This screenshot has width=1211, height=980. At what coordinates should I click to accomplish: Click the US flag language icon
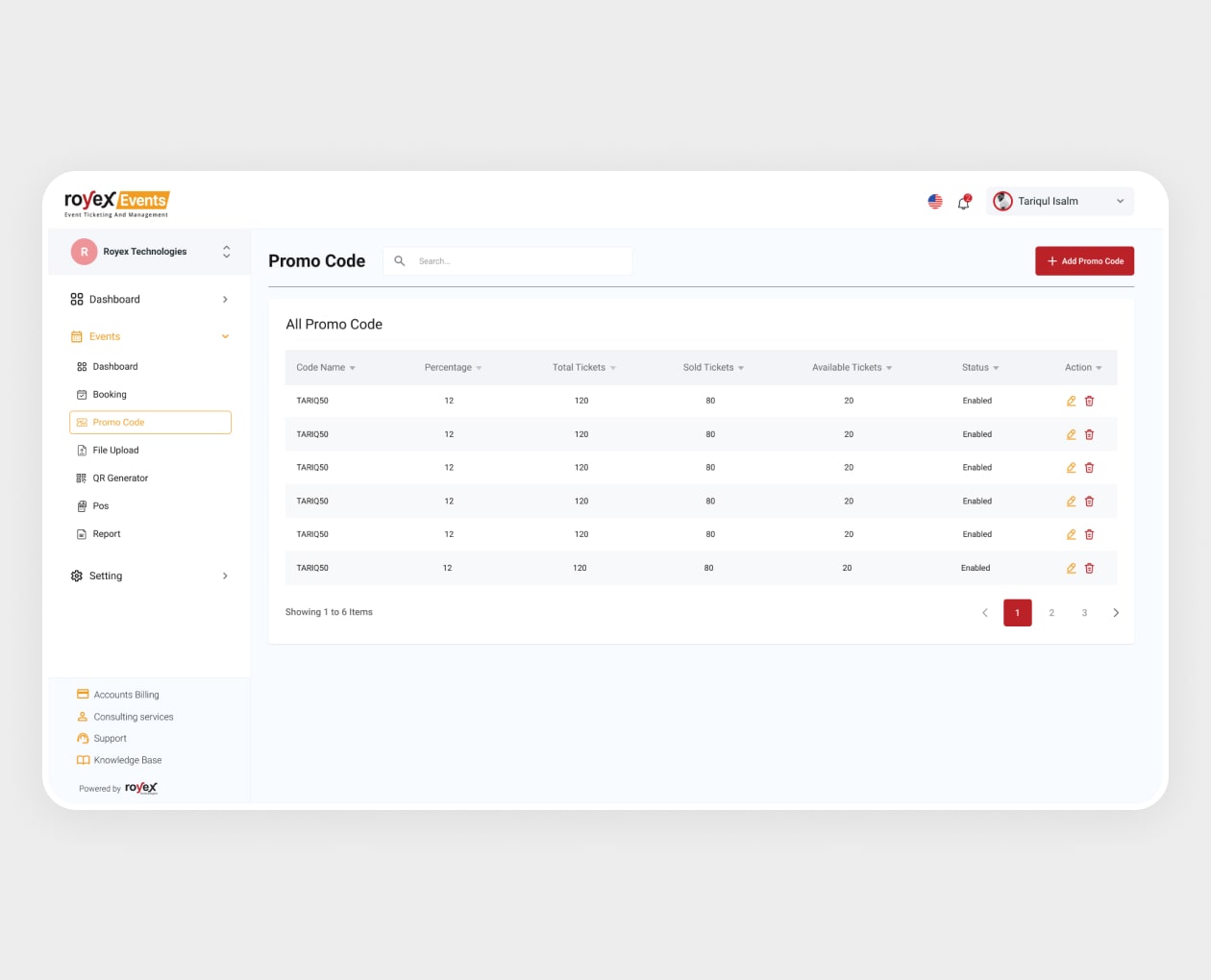[x=935, y=202]
